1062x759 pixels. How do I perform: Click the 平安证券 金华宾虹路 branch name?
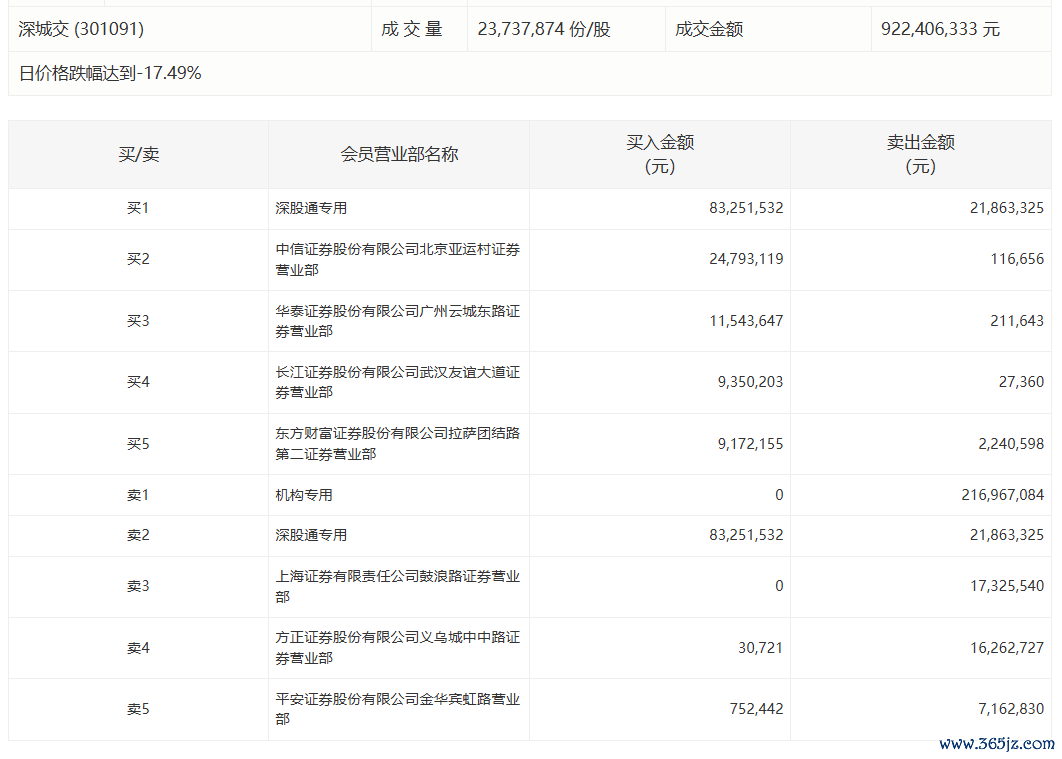pyautogui.click(x=398, y=709)
